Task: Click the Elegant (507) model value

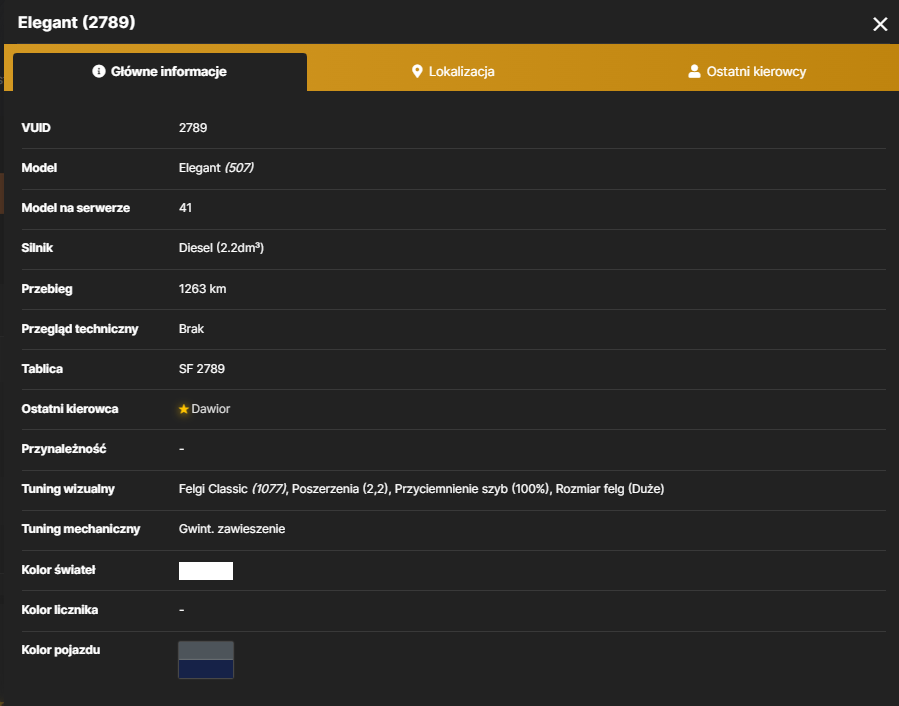Action: [x=216, y=168]
